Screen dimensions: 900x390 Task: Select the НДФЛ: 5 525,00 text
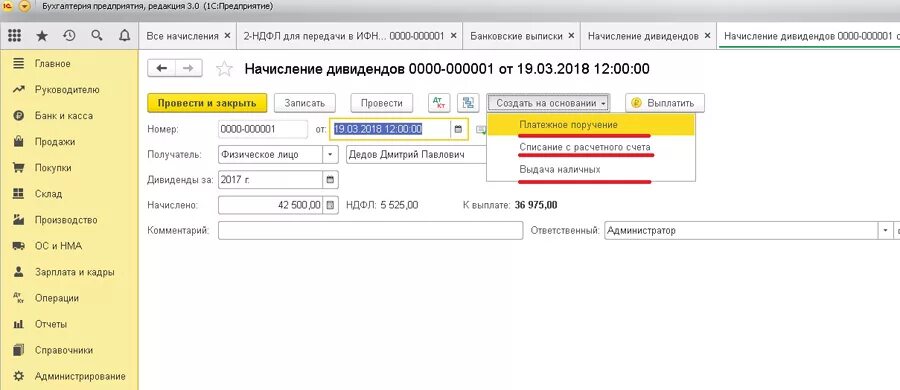tap(382, 205)
